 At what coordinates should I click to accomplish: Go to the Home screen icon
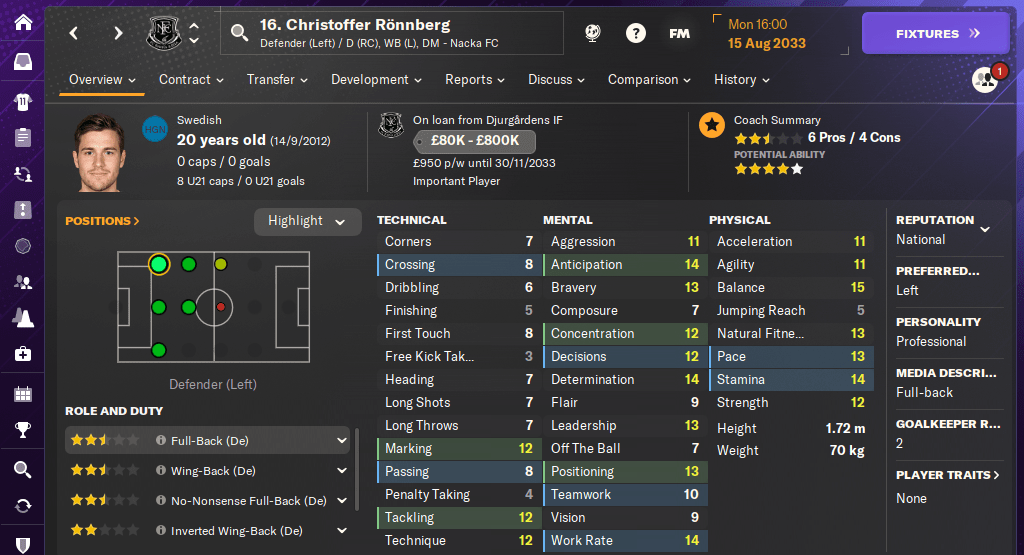pyautogui.click(x=22, y=22)
